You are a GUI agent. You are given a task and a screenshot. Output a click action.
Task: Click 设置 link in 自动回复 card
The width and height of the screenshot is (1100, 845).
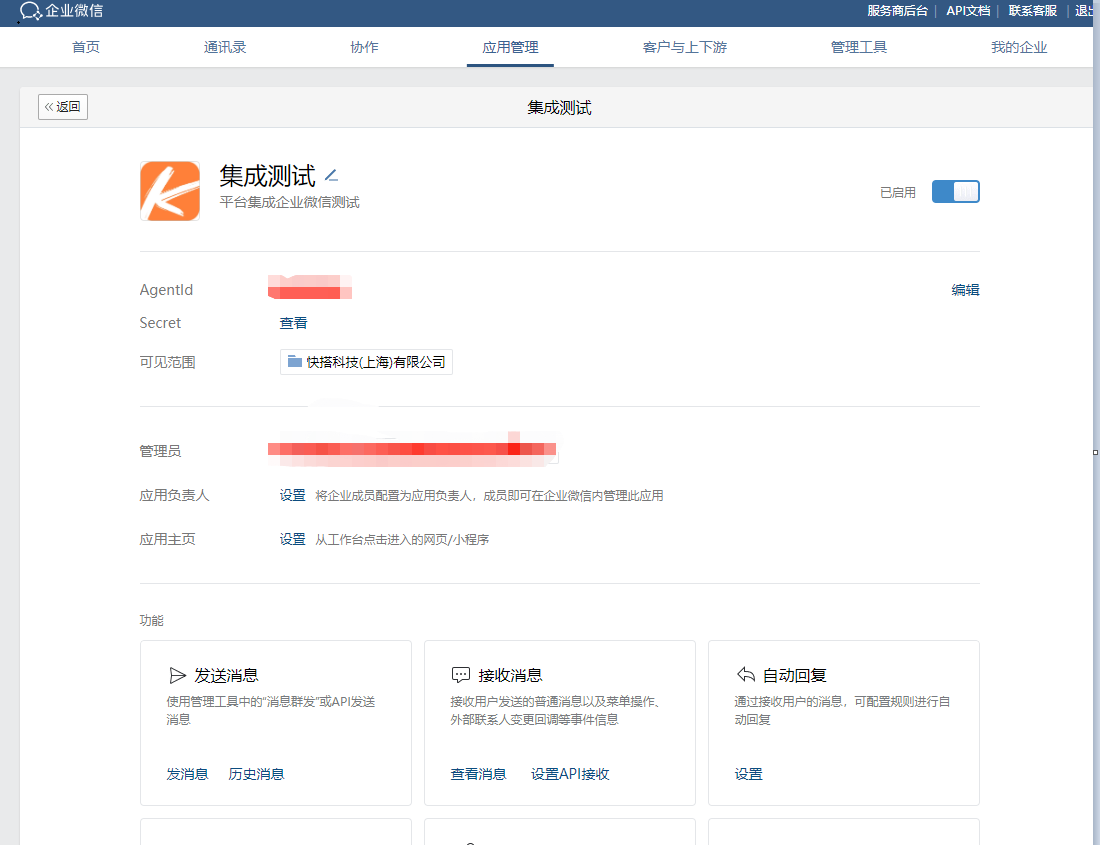[748, 774]
